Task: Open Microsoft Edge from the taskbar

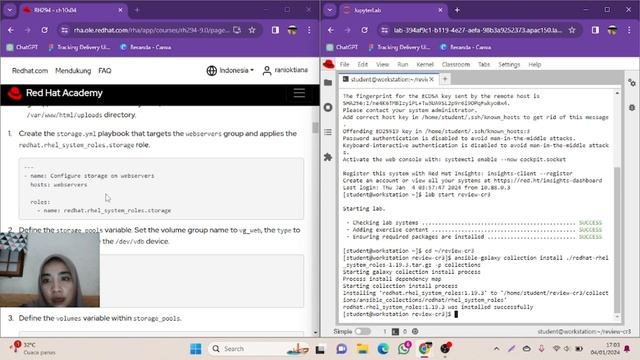Action: (383, 349)
